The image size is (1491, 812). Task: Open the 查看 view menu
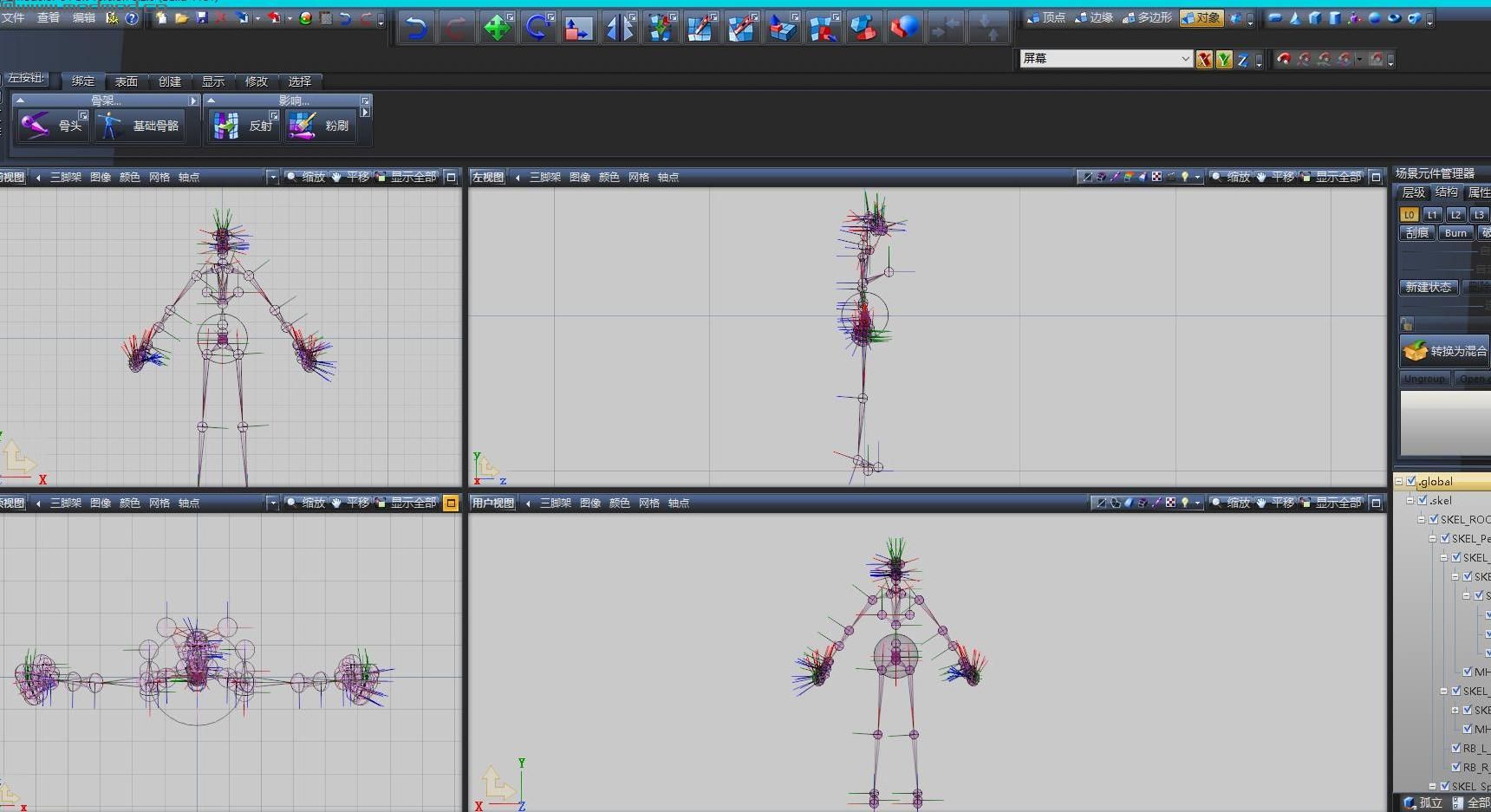tap(49, 17)
